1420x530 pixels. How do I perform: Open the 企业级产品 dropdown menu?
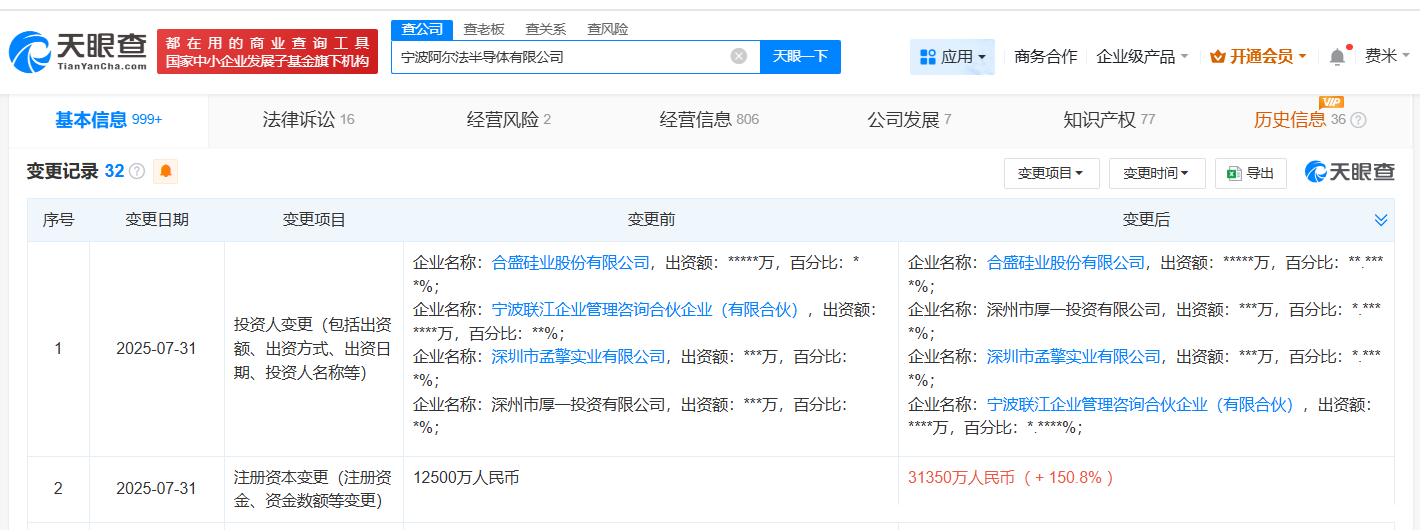tap(1142, 57)
